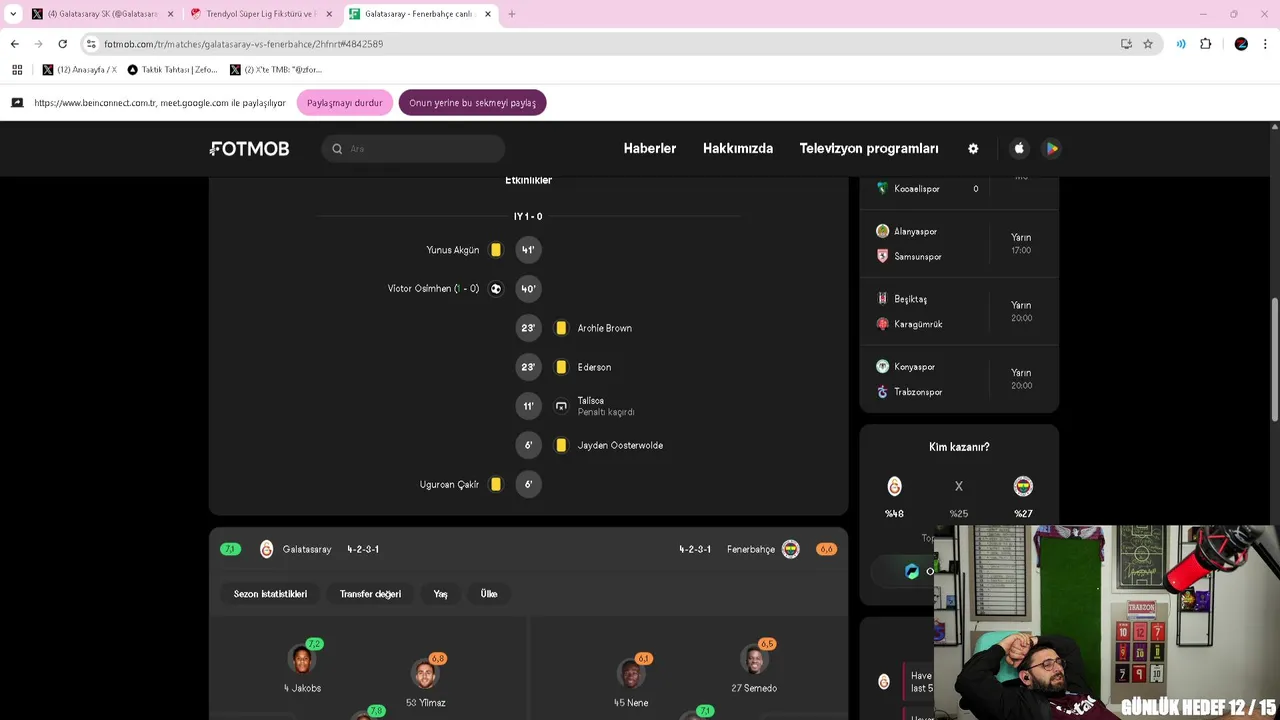Open a new browser tab
Screen dimensions: 1280x720
512,14
